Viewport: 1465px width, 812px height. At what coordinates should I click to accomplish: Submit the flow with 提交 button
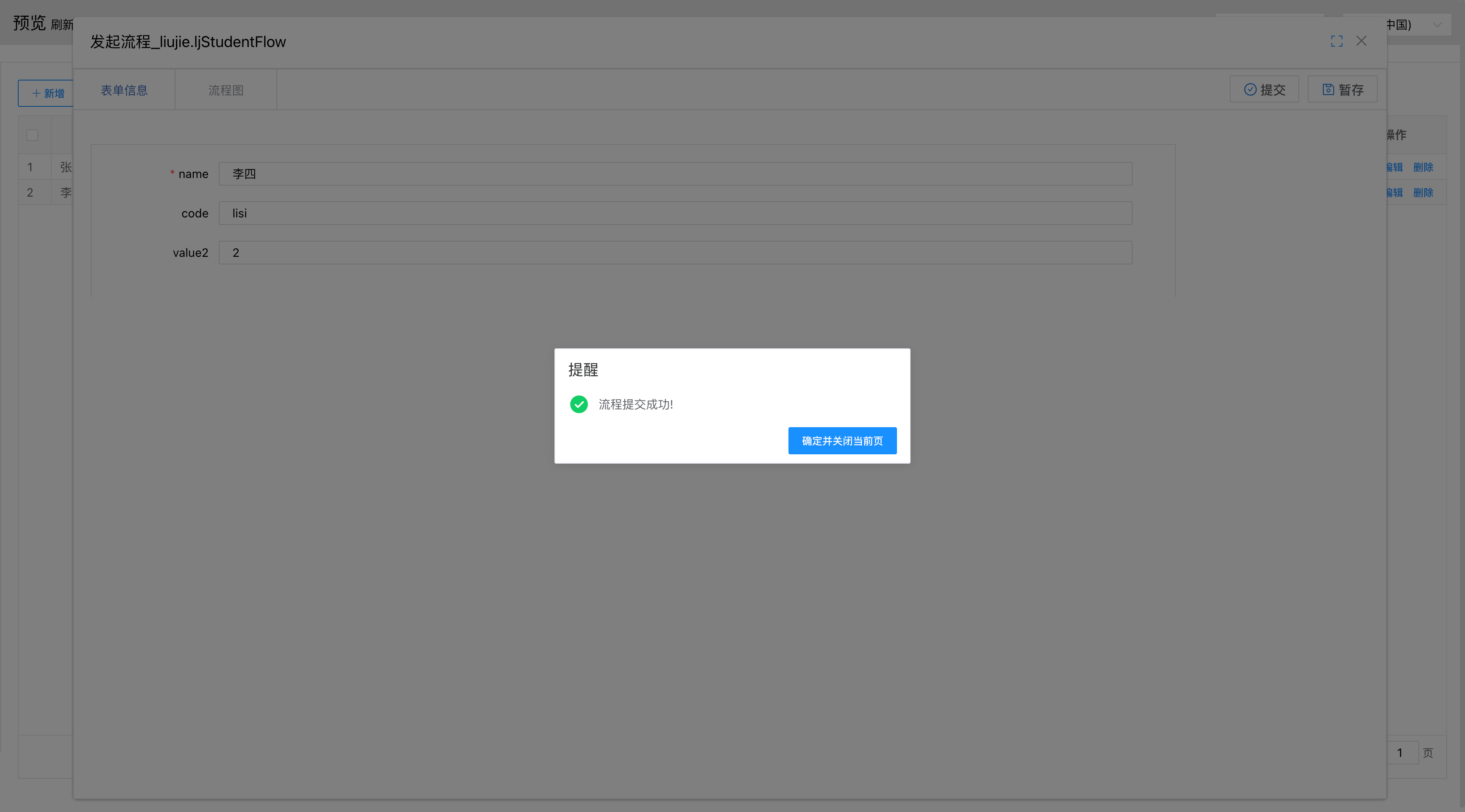click(1264, 89)
